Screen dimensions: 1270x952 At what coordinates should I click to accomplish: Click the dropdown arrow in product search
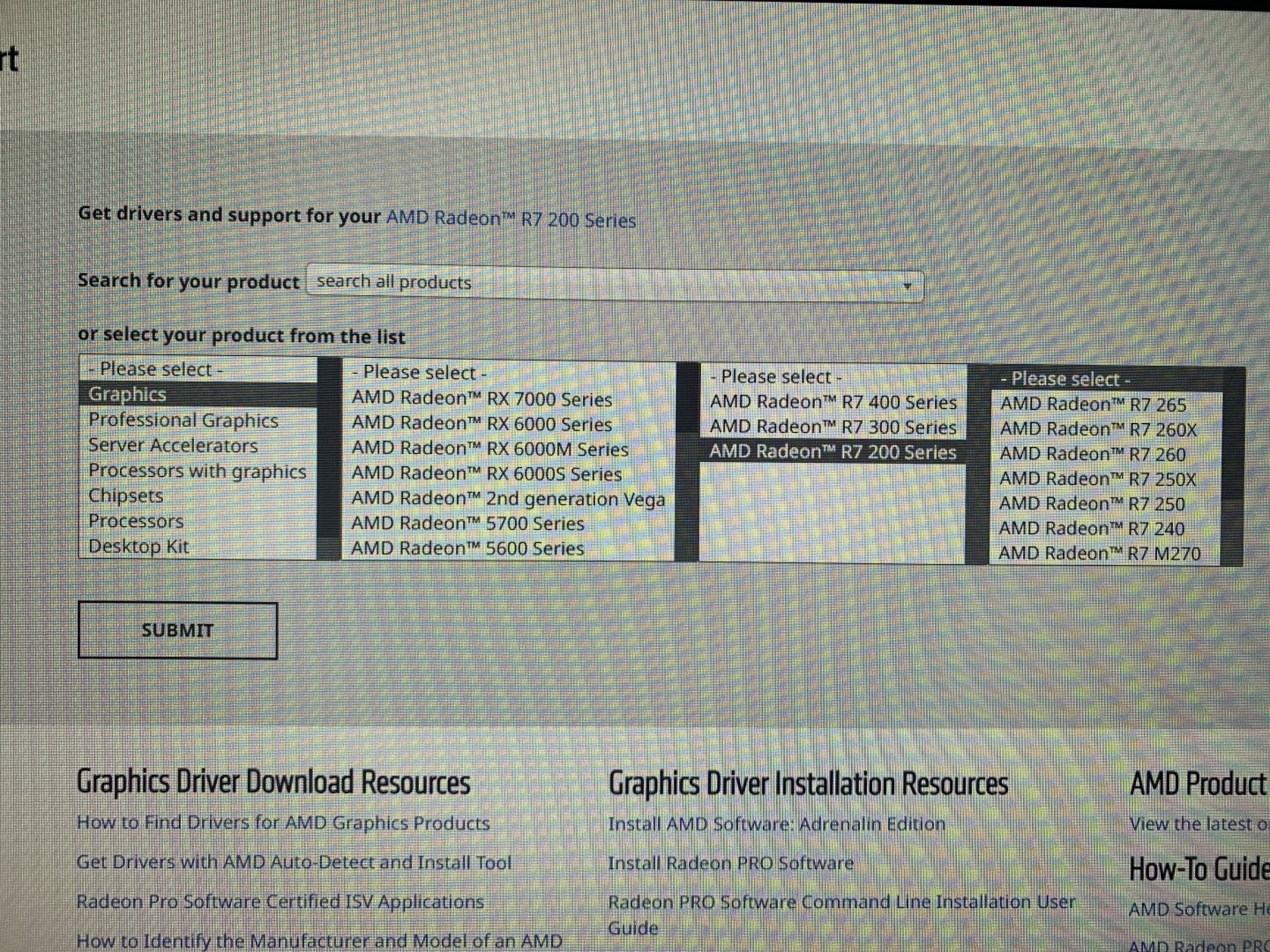tap(907, 286)
